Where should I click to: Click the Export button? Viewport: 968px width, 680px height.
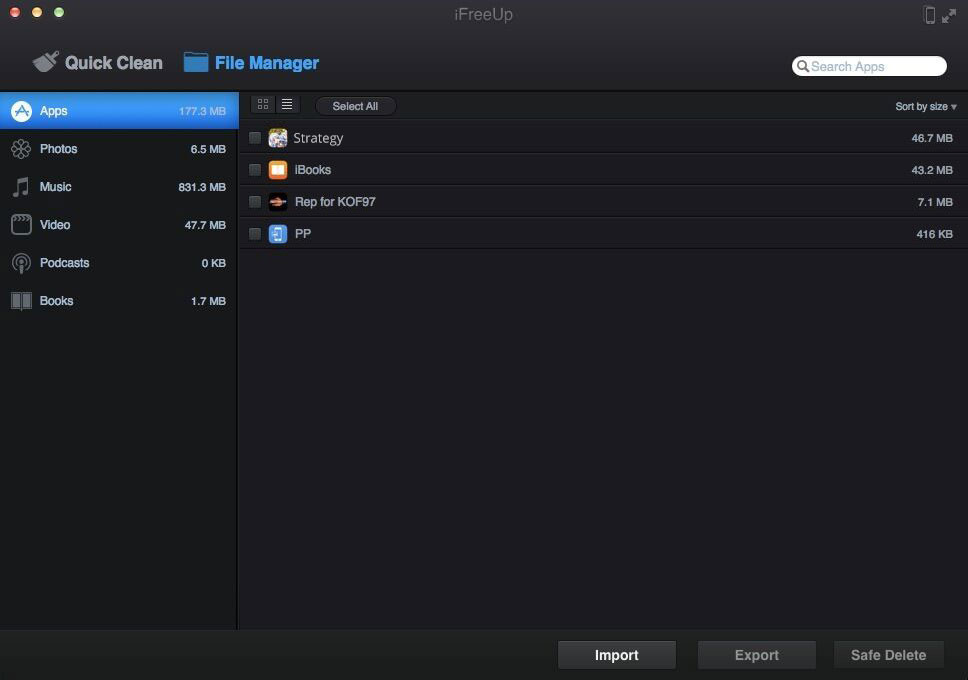click(757, 655)
